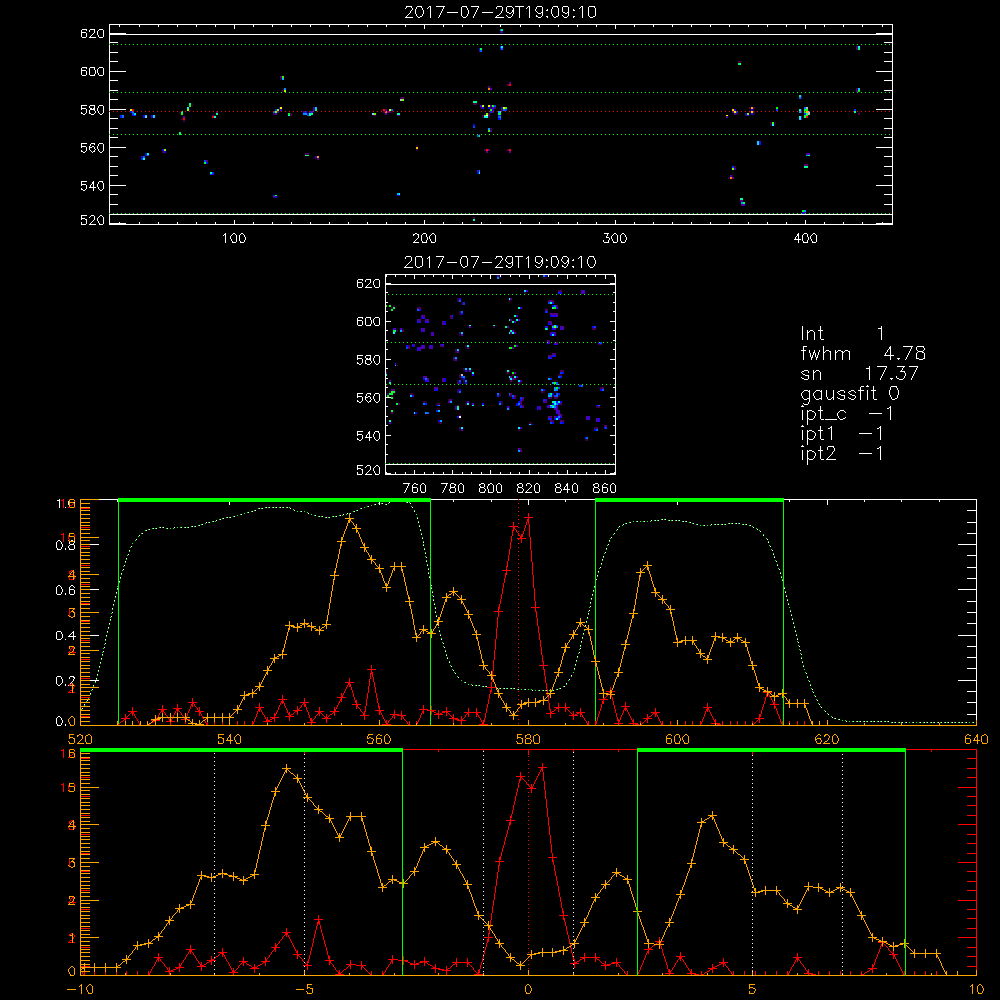Select the 'Int 1' readout line
1000x1000 pixels.
click(x=843, y=334)
